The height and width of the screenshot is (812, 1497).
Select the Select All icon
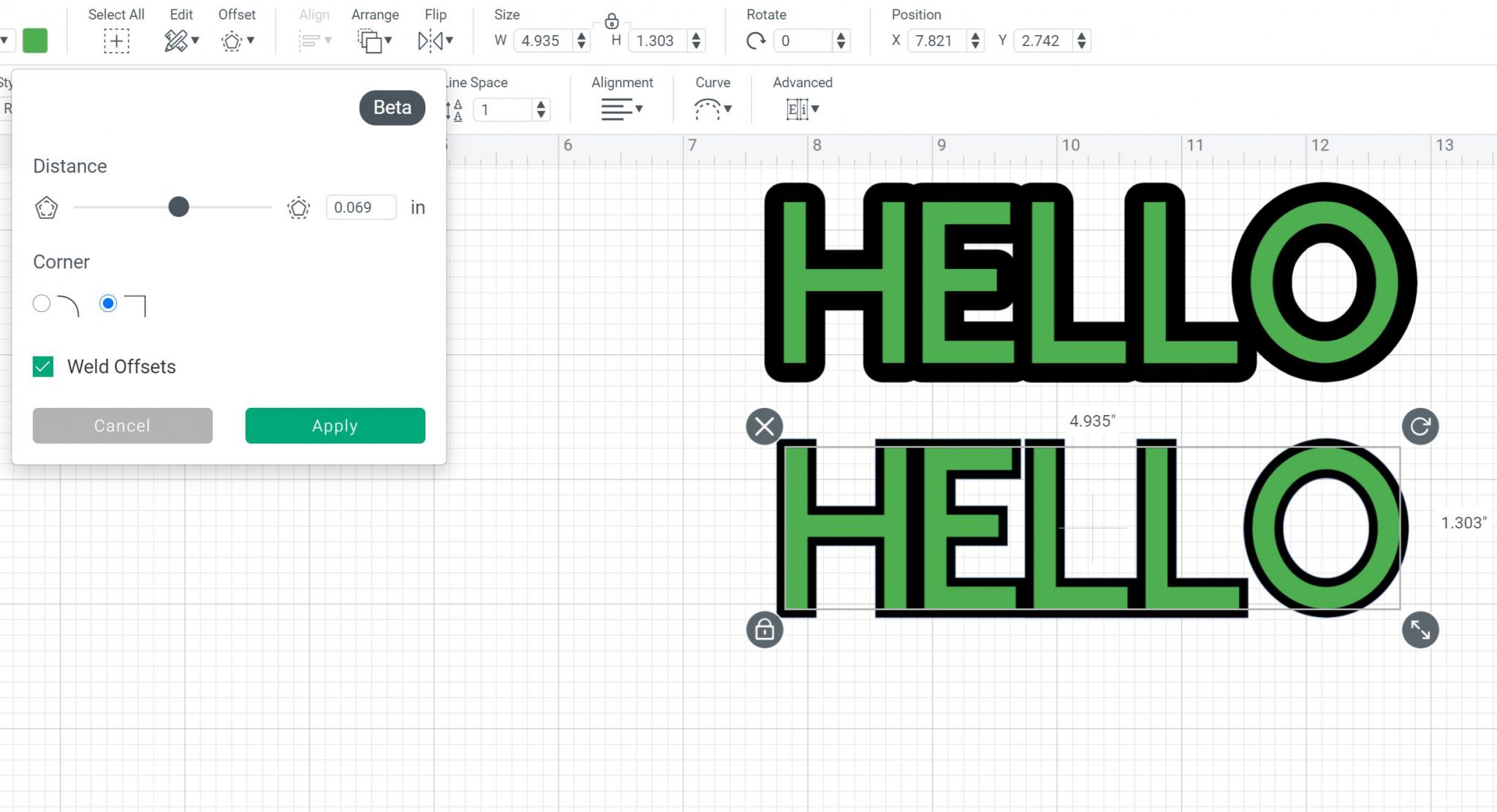[x=116, y=41]
